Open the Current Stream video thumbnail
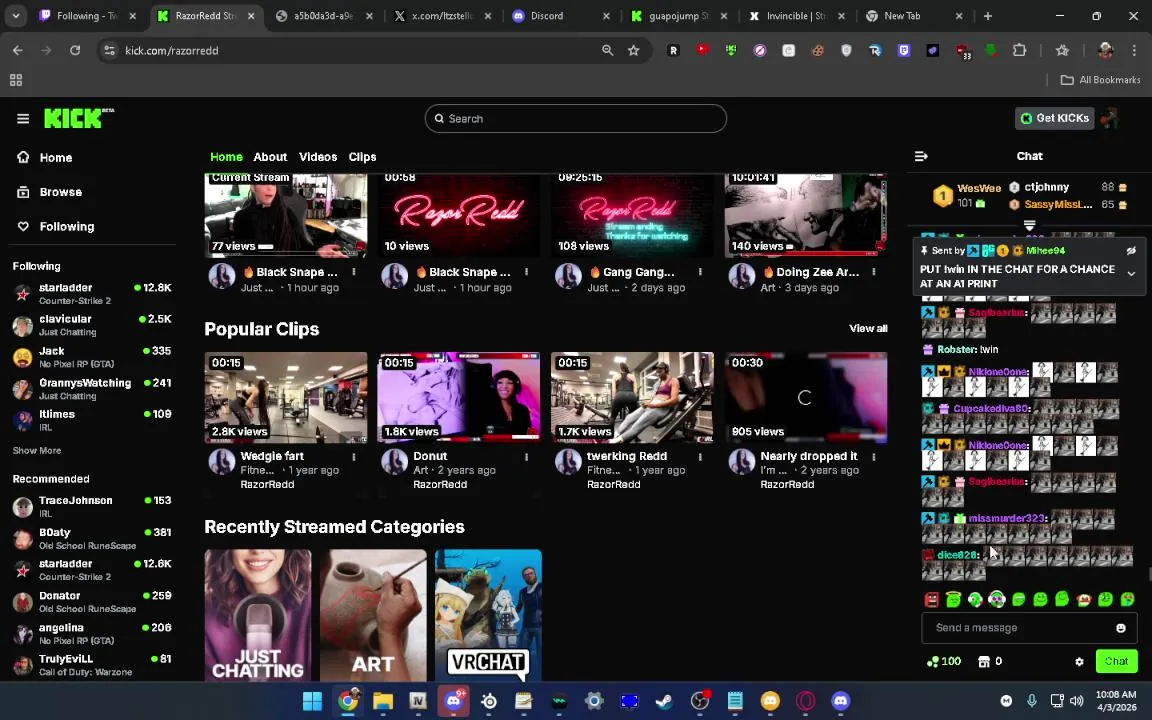This screenshot has width=1152, height=720. pos(286,216)
